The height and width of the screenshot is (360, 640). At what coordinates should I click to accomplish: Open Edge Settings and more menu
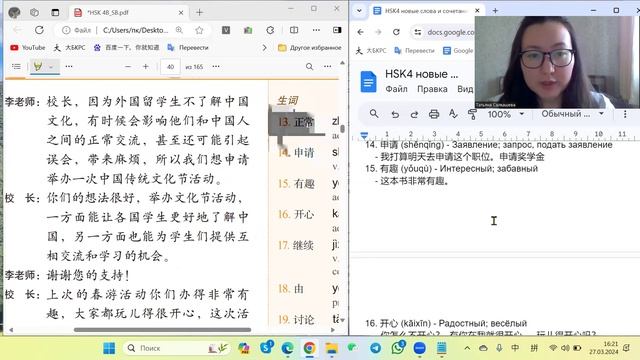click(x=316, y=30)
